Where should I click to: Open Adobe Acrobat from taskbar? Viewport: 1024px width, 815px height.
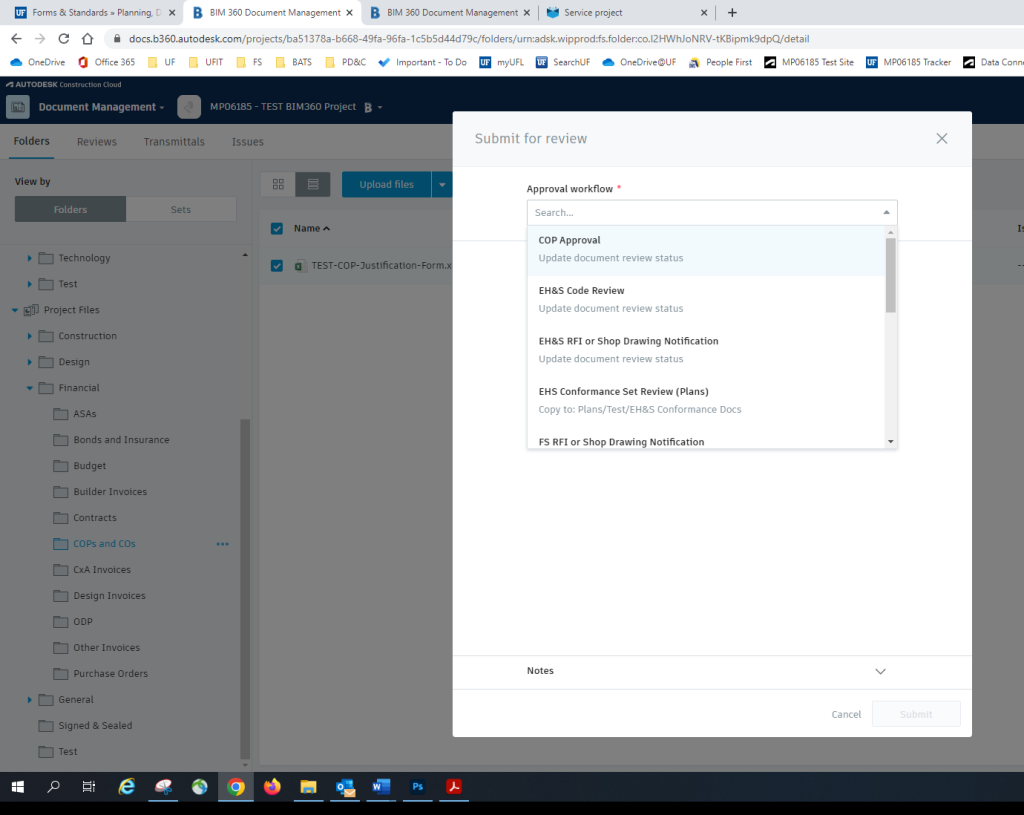click(x=454, y=787)
